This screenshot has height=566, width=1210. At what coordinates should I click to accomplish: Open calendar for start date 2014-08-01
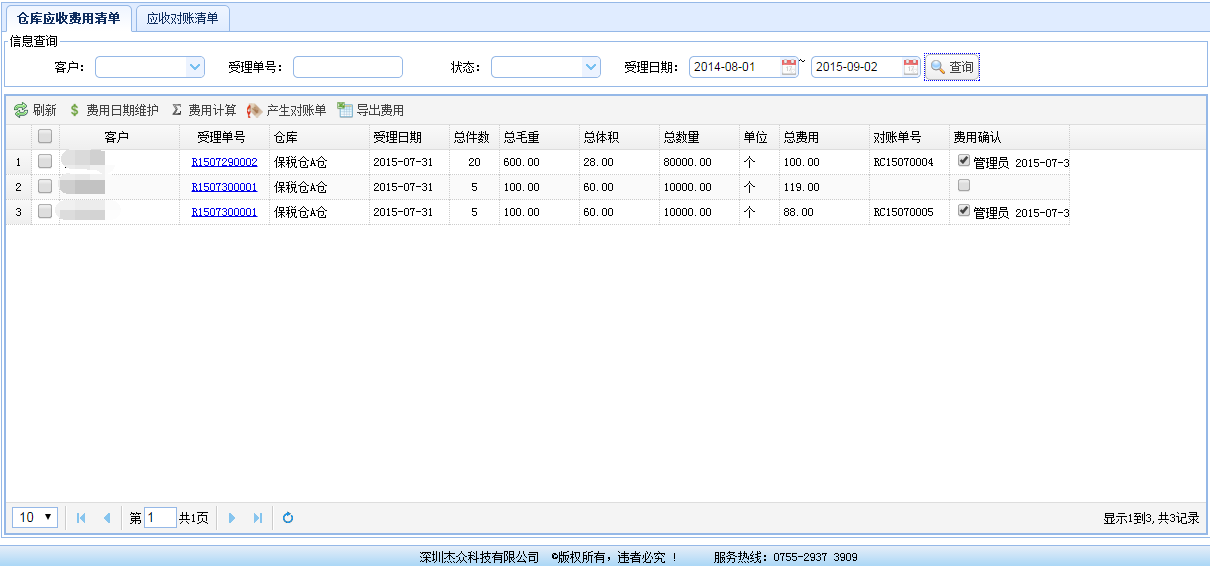coord(789,67)
